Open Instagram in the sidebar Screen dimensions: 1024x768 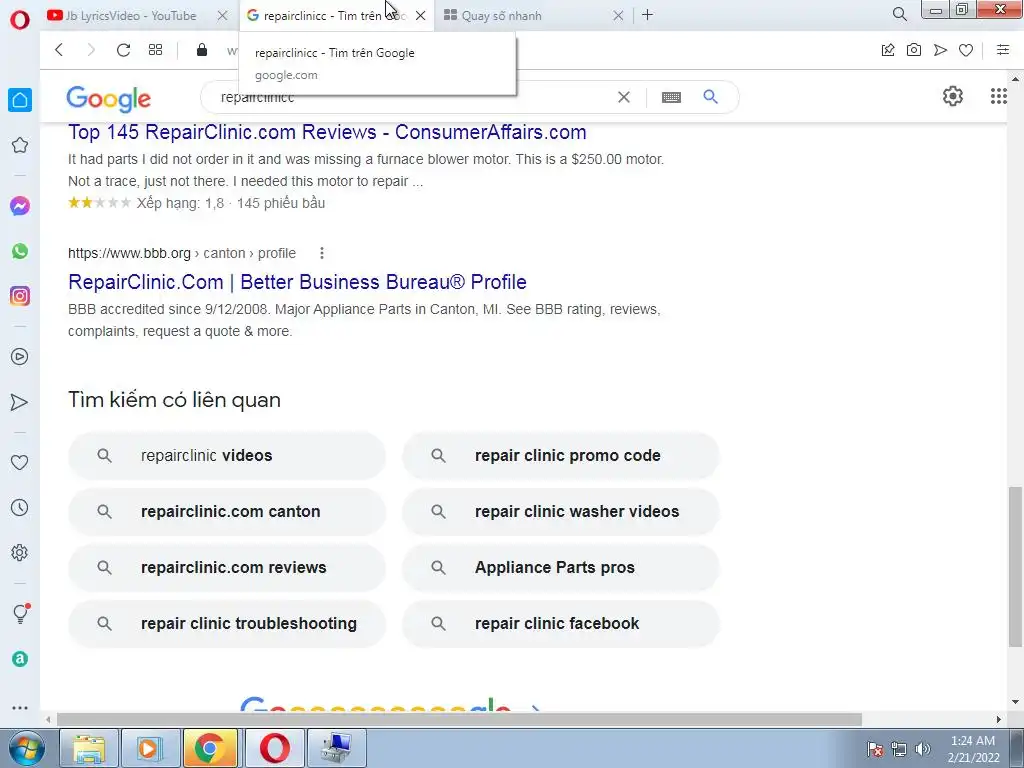click(x=20, y=296)
